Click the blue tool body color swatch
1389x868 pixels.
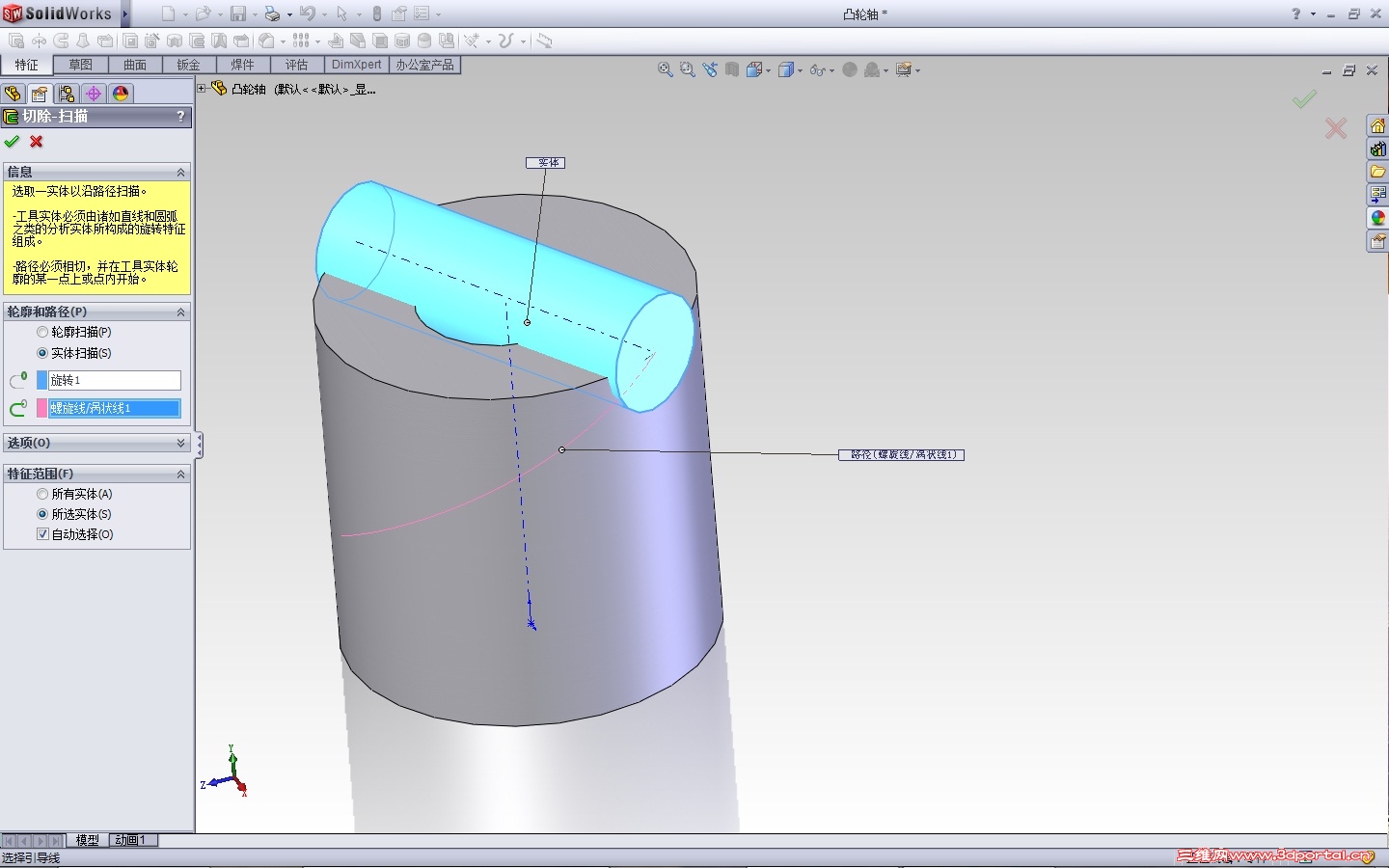[41, 380]
